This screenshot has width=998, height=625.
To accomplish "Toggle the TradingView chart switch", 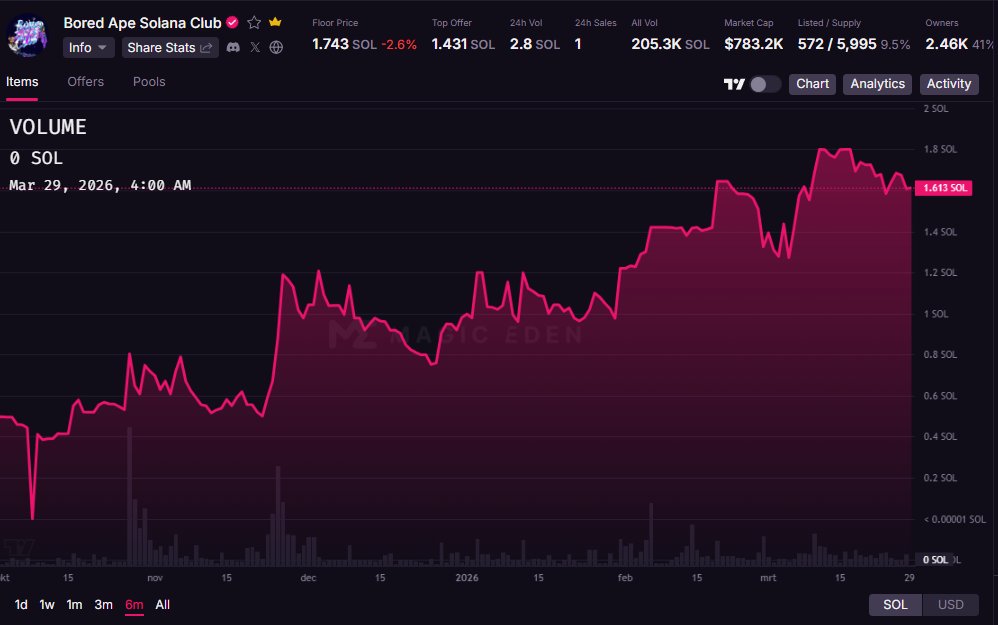I will 765,84.
